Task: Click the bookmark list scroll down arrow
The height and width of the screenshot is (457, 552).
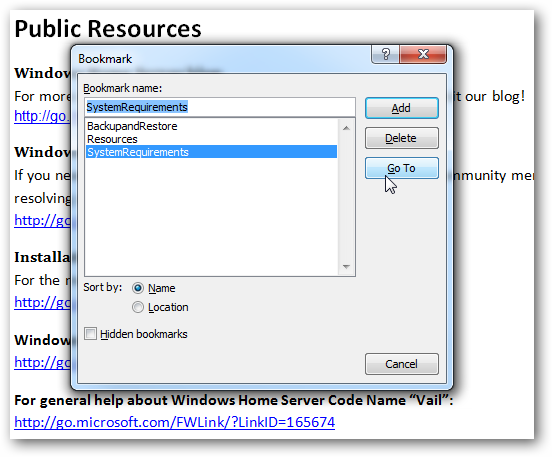Action: coord(346,267)
